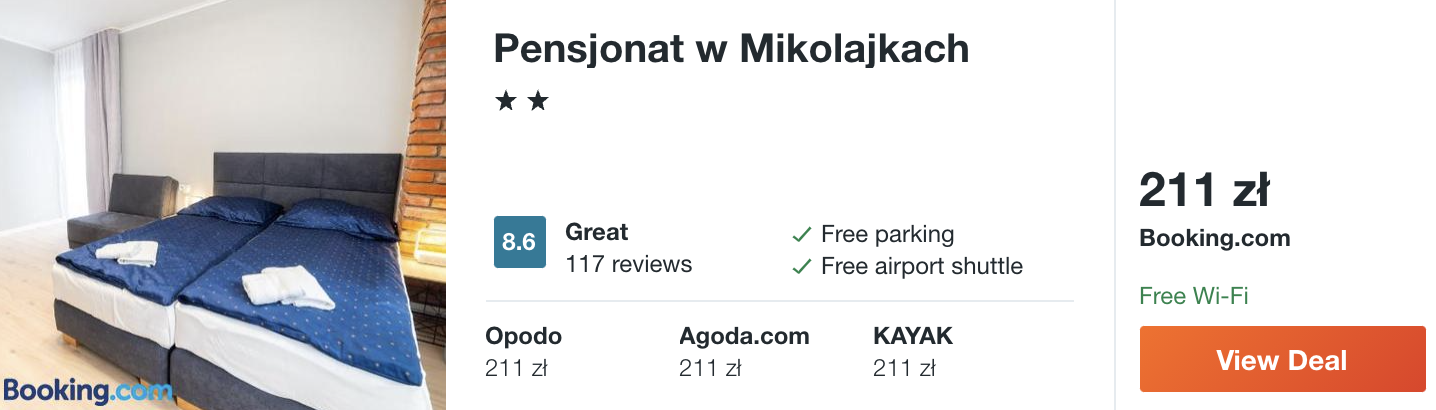Click the hotel room photo thumbnail
Screen dimensions: 1436x410
click(x=223, y=205)
